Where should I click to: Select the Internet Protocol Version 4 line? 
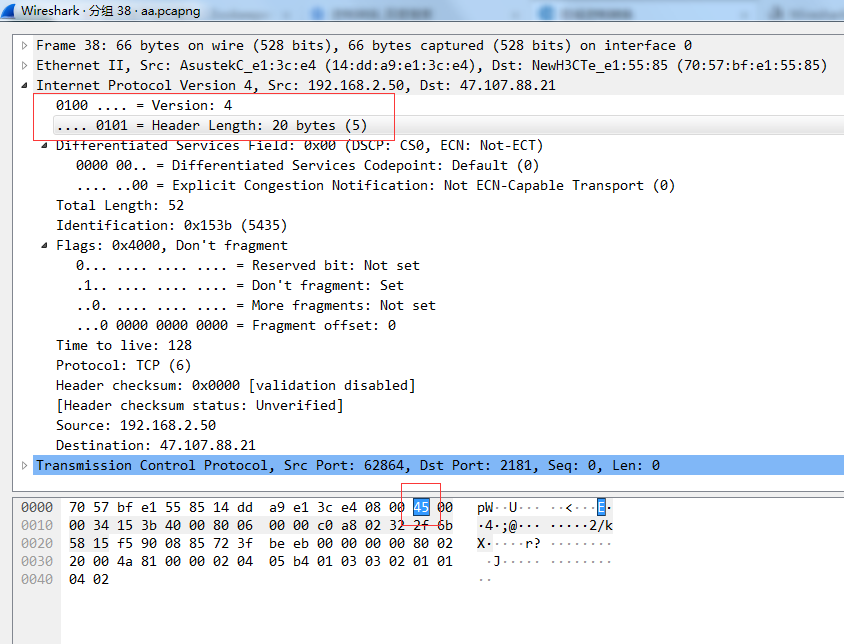(x=296, y=86)
